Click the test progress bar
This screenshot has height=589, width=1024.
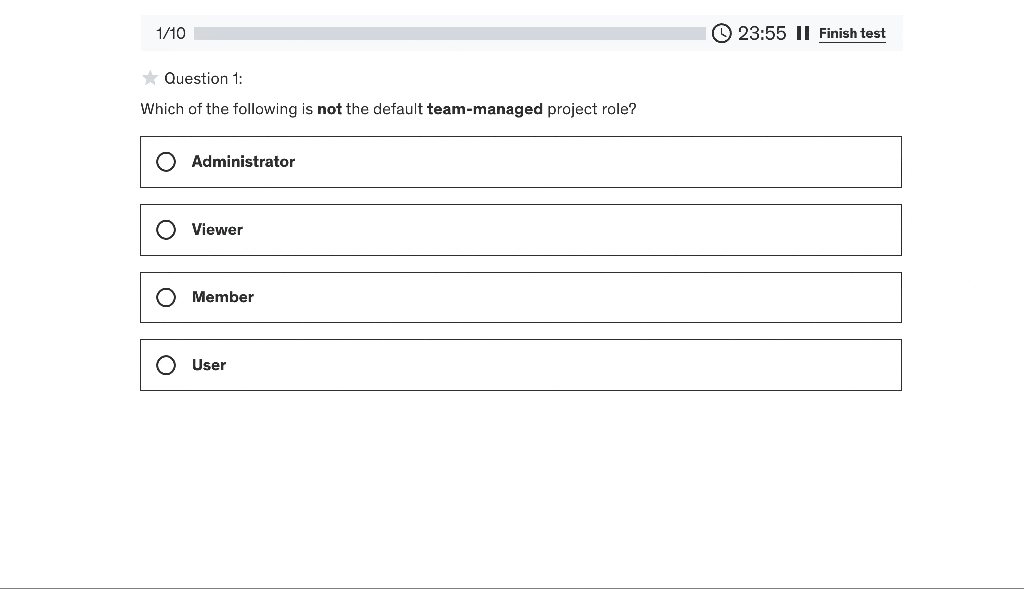click(450, 33)
